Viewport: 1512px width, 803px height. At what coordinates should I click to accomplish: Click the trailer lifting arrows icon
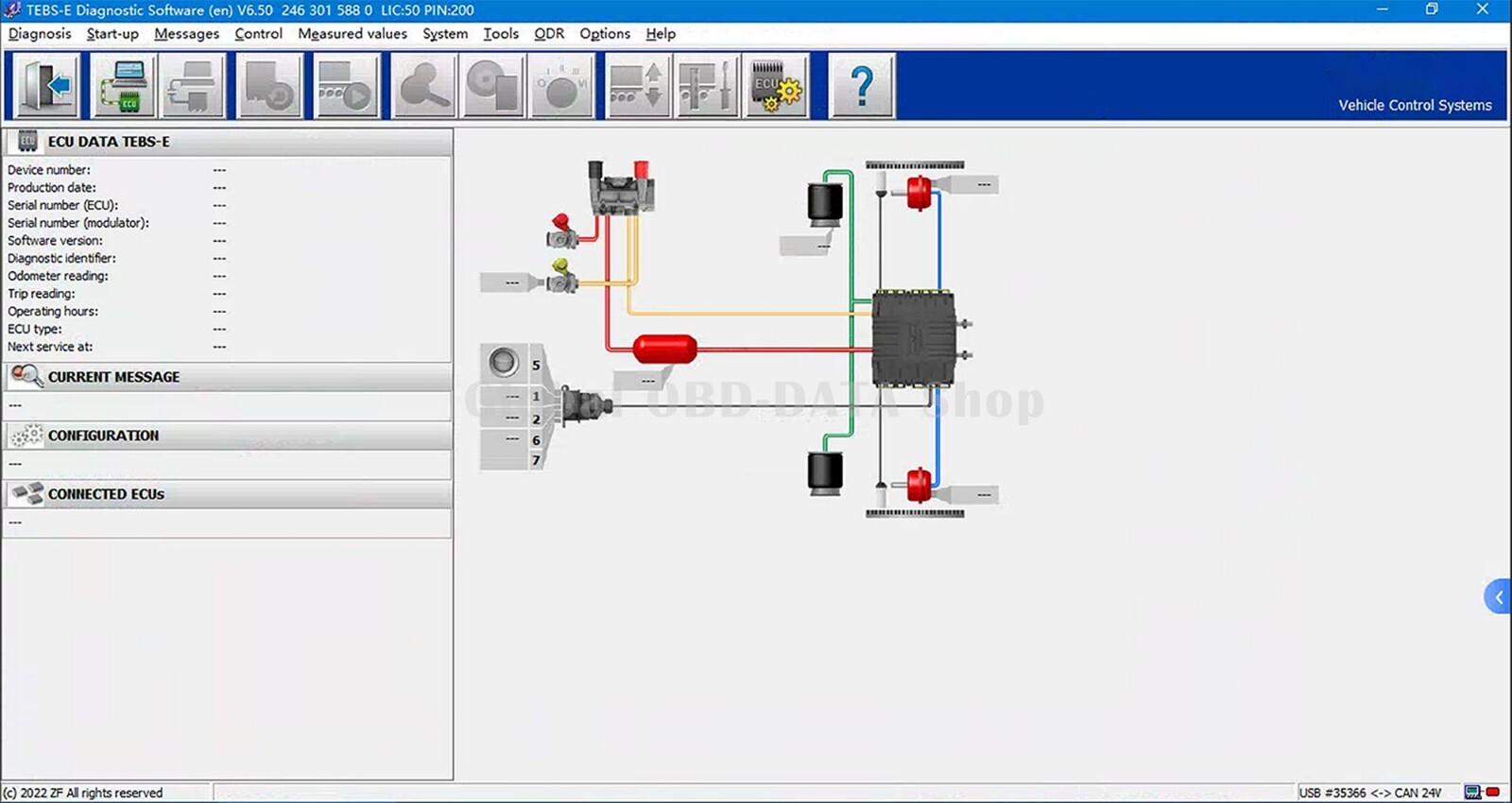[637, 86]
